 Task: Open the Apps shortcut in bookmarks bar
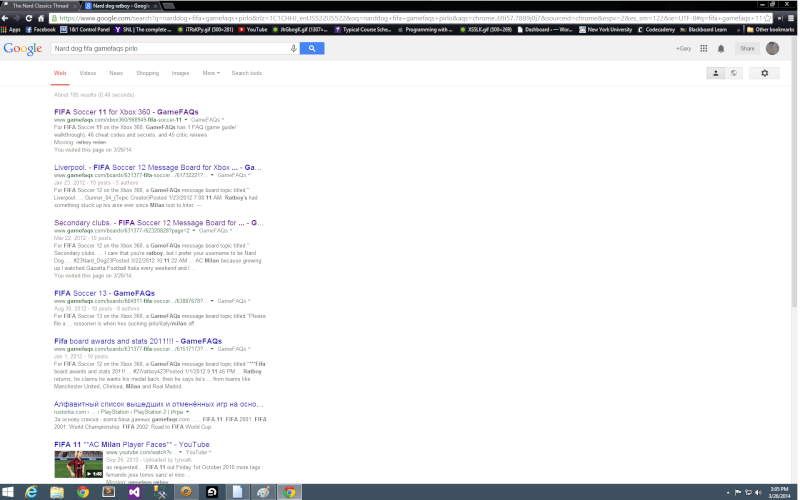point(11,30)
